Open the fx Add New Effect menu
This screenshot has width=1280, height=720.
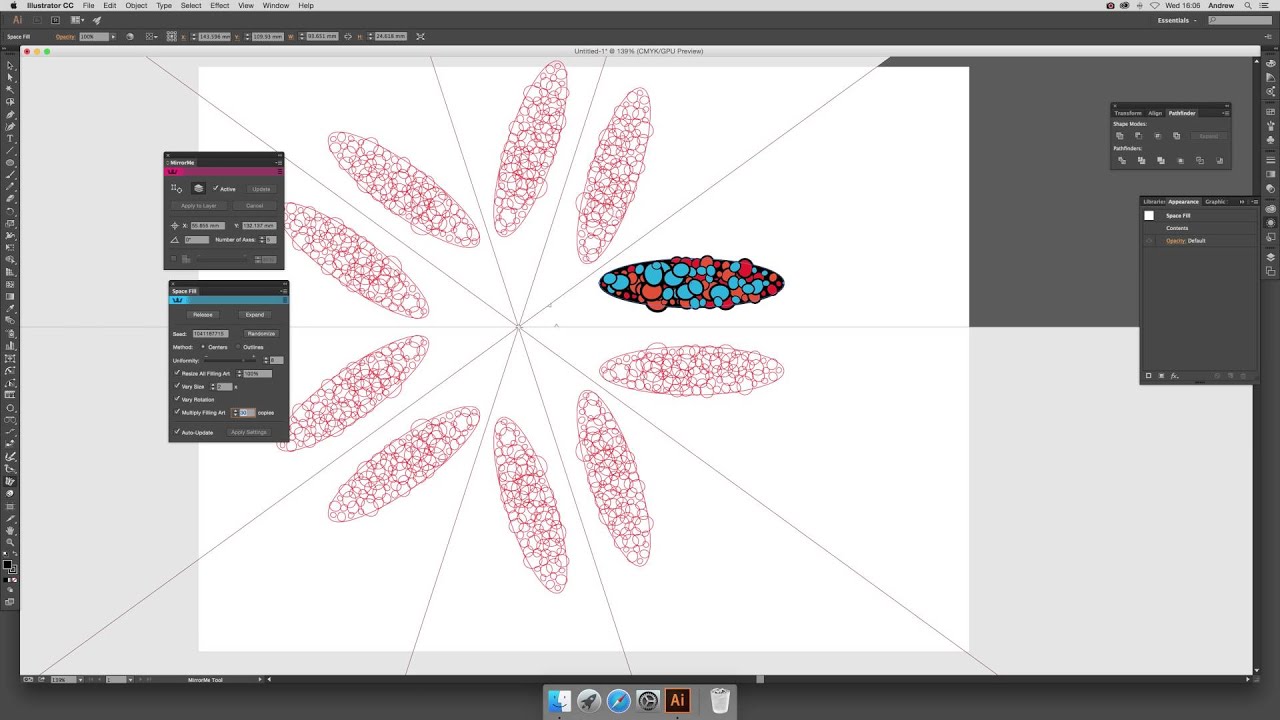[x=1175, y=376]
